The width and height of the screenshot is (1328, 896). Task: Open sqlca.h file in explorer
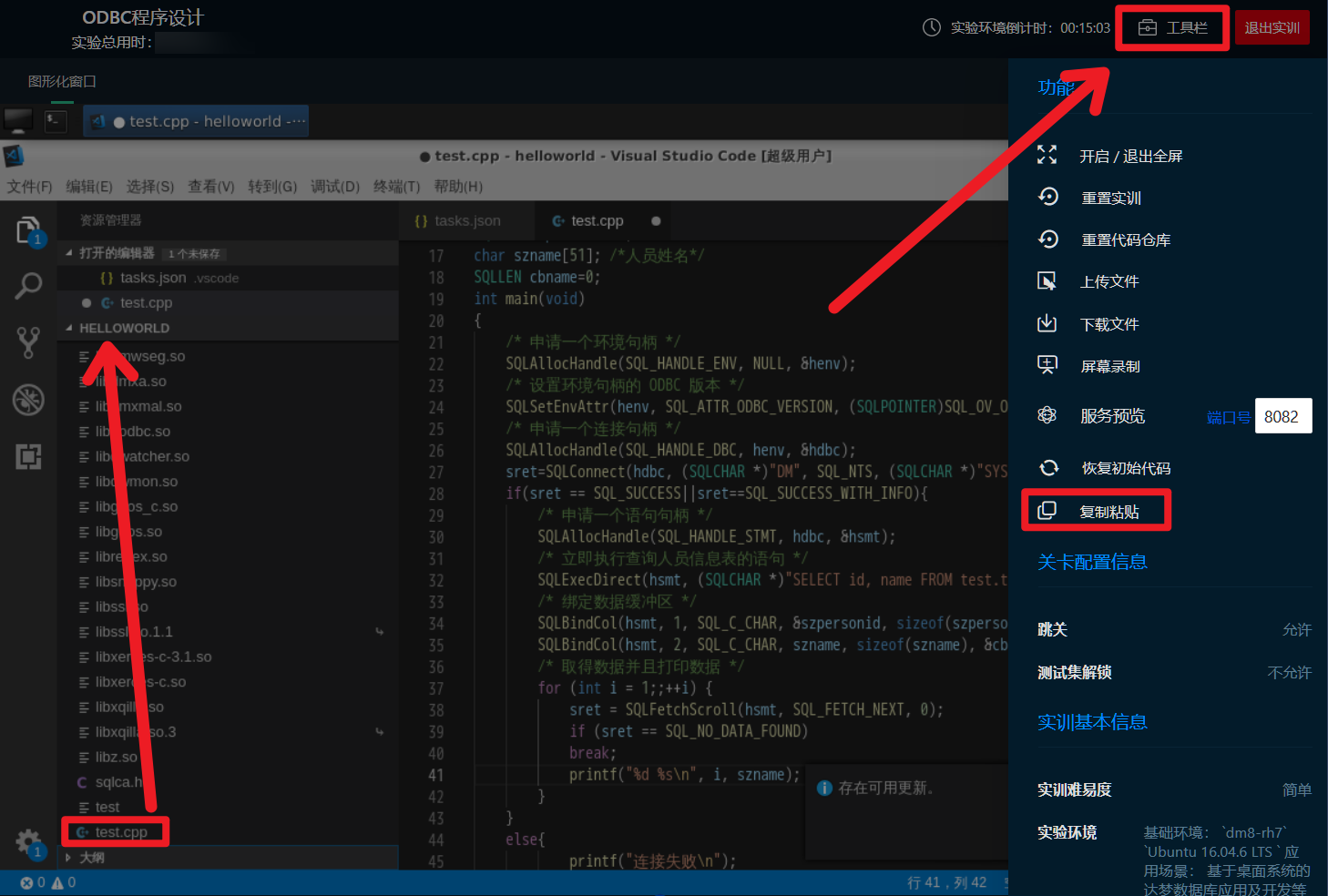[x=228, y=782]
